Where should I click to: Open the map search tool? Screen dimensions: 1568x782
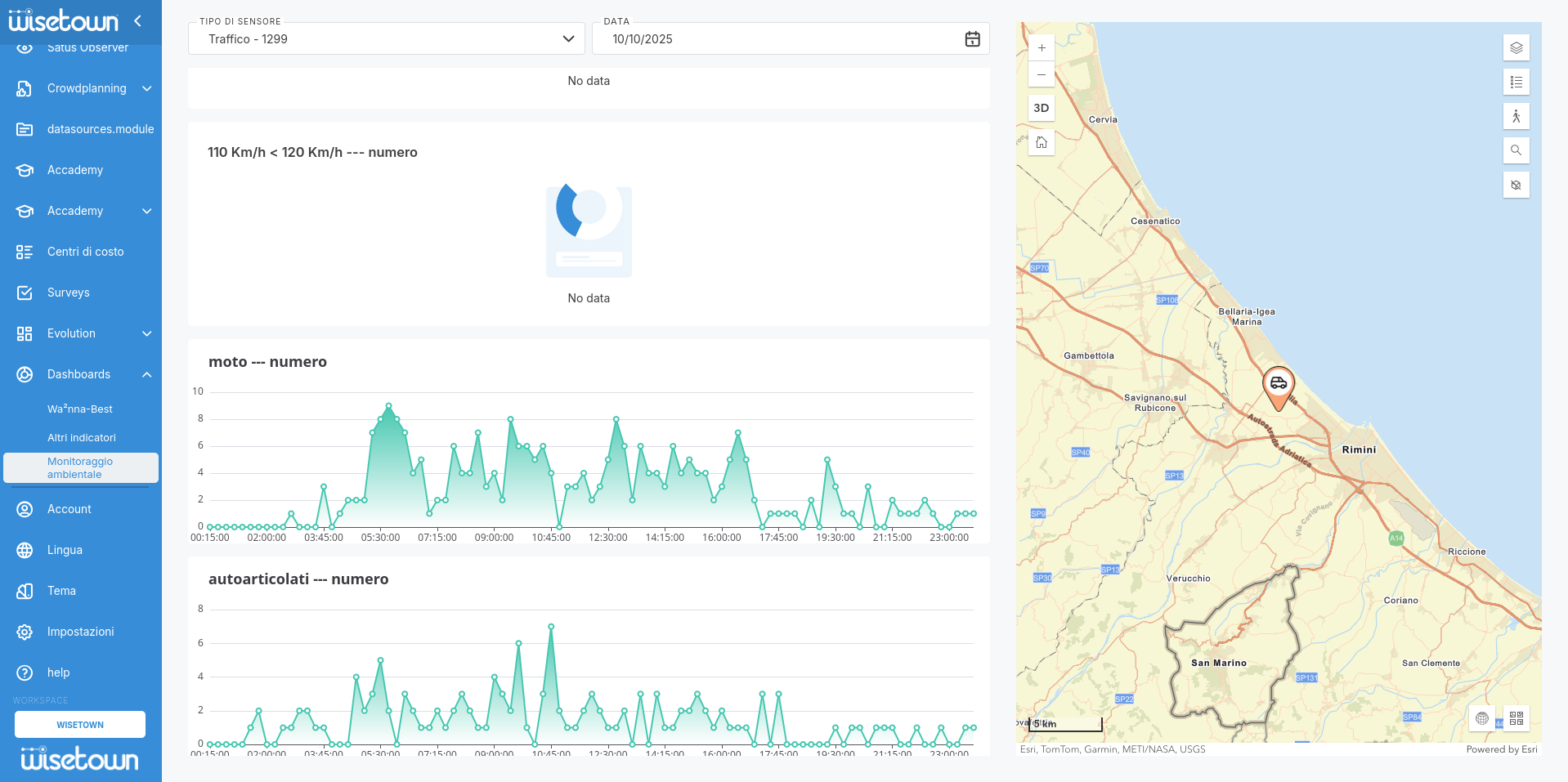pyautogui.click(x=1516, y=150)
